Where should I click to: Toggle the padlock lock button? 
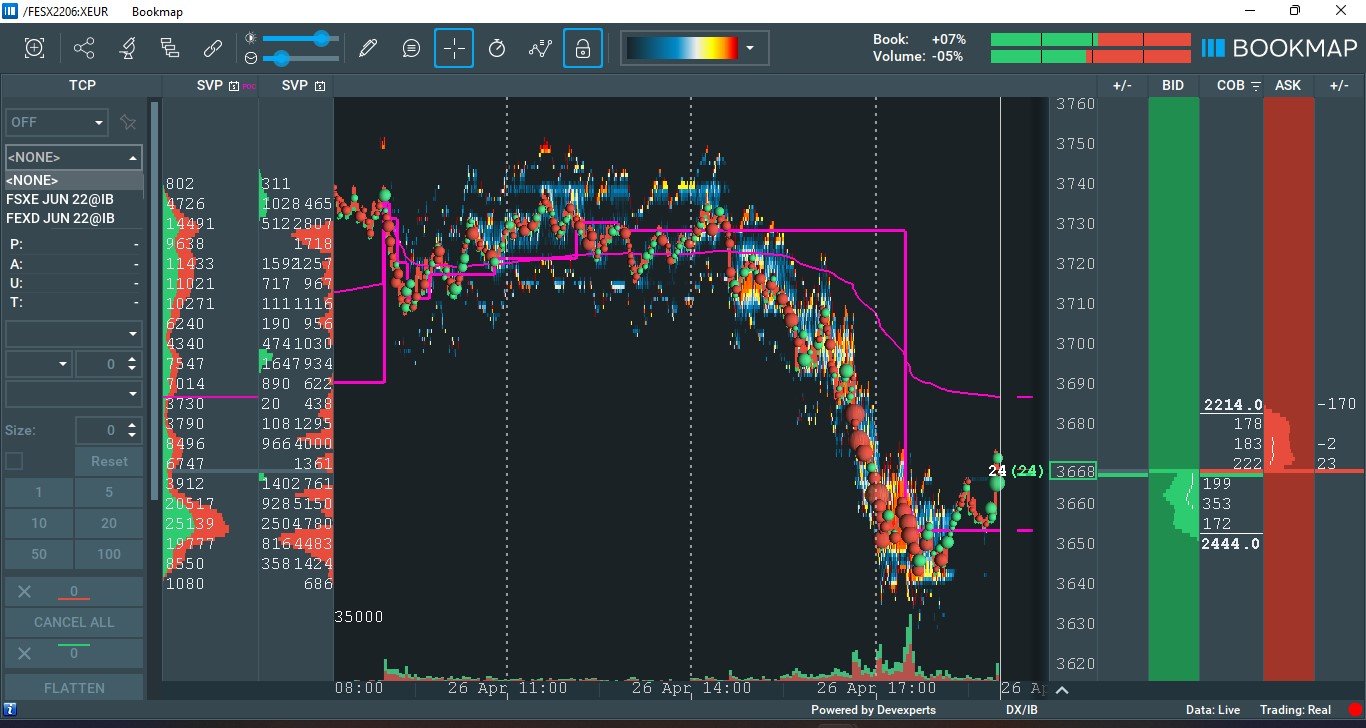tap(583, 48)
